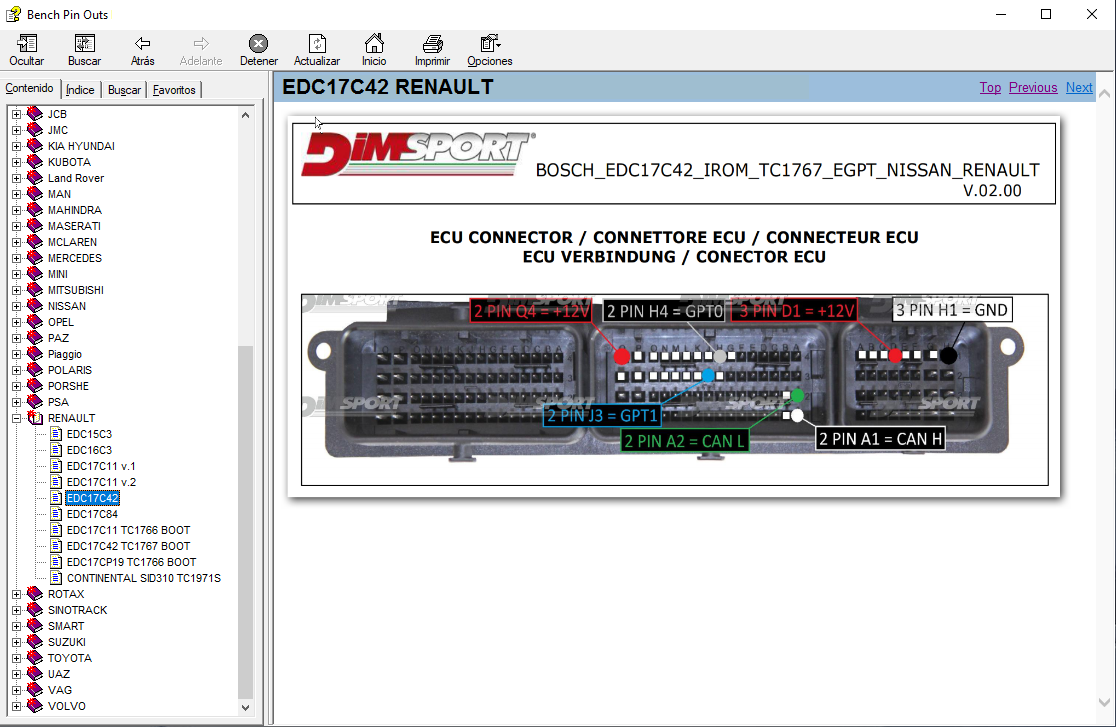Viewport: 1116px width, 727px height.
Task: Expand the MITSUBISHI tree node
Action: pyautogui.click(x=16, y=290)
